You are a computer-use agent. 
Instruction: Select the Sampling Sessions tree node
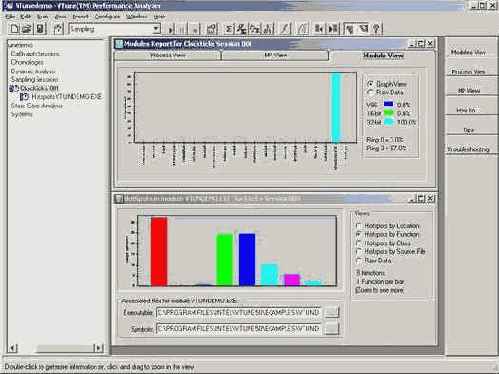pyautogui.click(x=34, y=79)
